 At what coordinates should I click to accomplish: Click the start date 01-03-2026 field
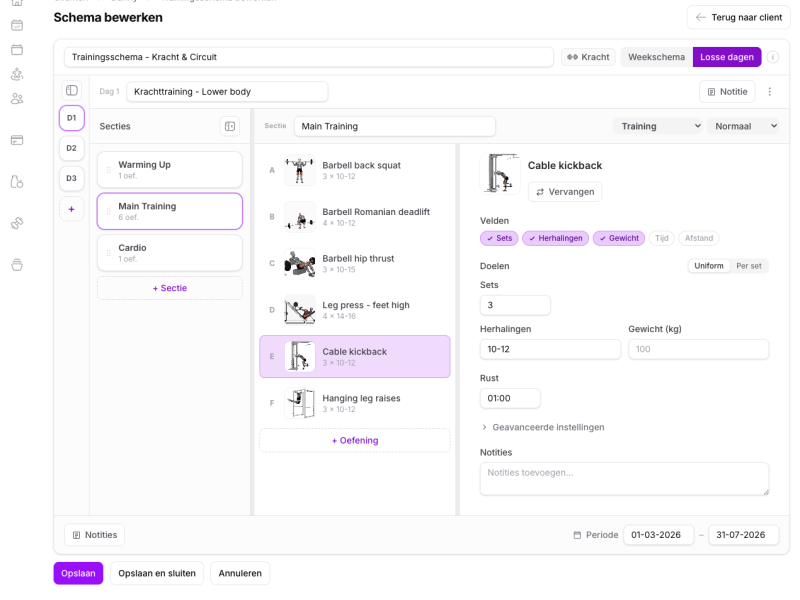point(658,535)
